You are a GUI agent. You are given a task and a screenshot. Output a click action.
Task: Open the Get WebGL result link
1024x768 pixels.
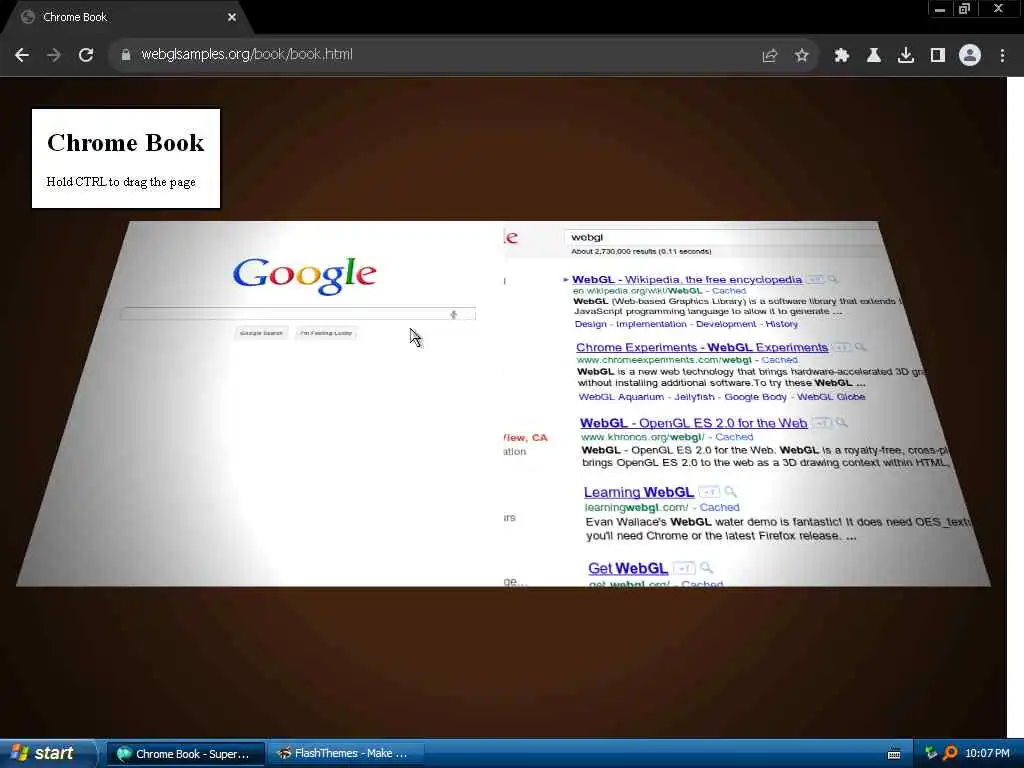click(x=628, y=569)
